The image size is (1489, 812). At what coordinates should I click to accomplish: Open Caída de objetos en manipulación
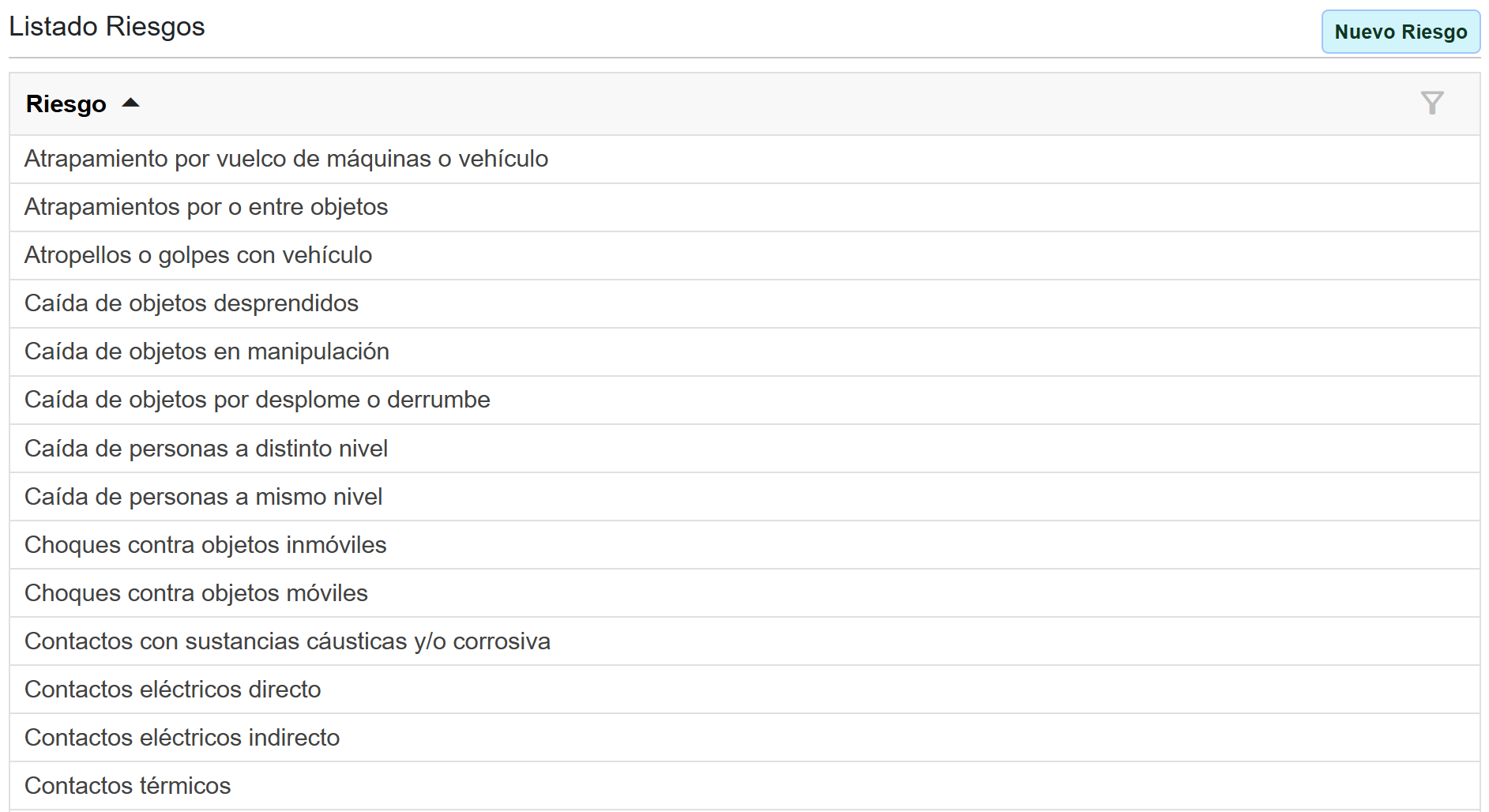click(x=207, y=351)
